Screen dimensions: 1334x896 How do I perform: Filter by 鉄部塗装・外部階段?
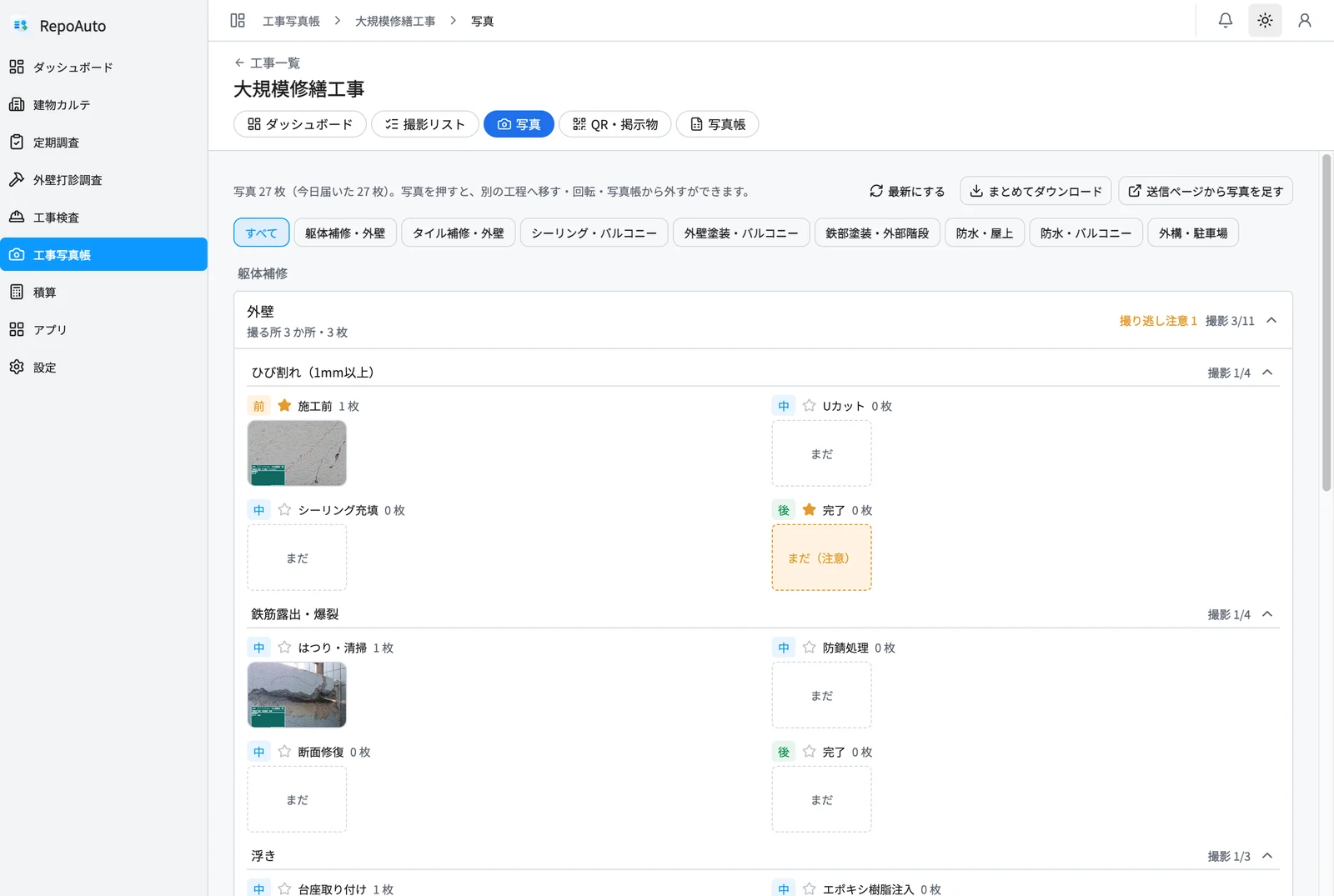(x=877, y=233)
